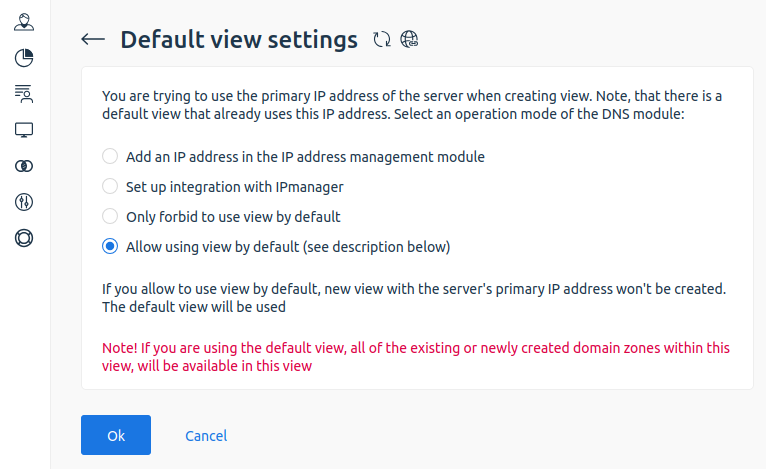Screen dimensions: 766x469
Task: Open the user list sidebar icon
Action: (x=24, y=94)
